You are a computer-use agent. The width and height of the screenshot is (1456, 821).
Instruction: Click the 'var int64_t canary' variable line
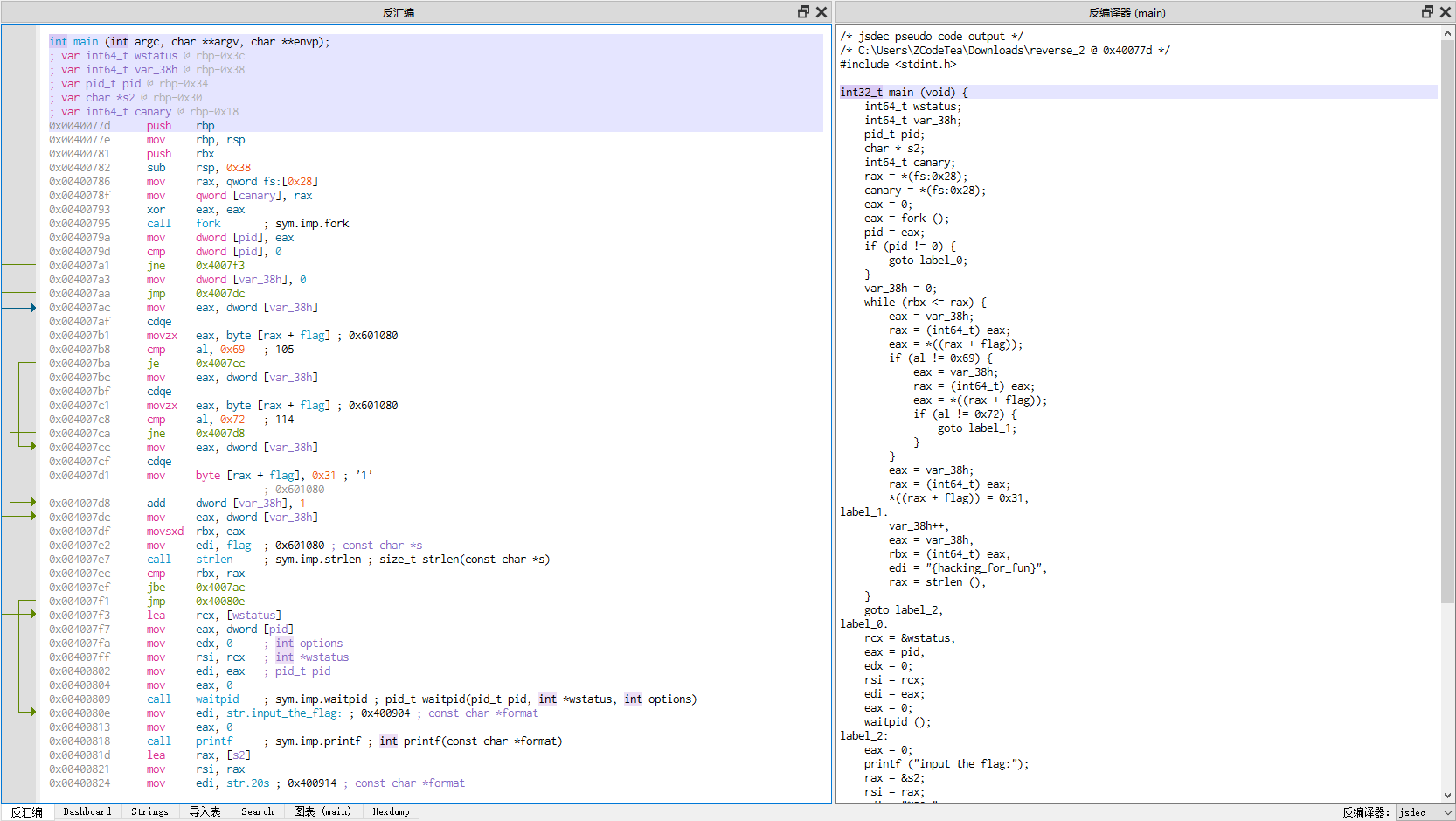pyautogui.click(x=143, y=112)
